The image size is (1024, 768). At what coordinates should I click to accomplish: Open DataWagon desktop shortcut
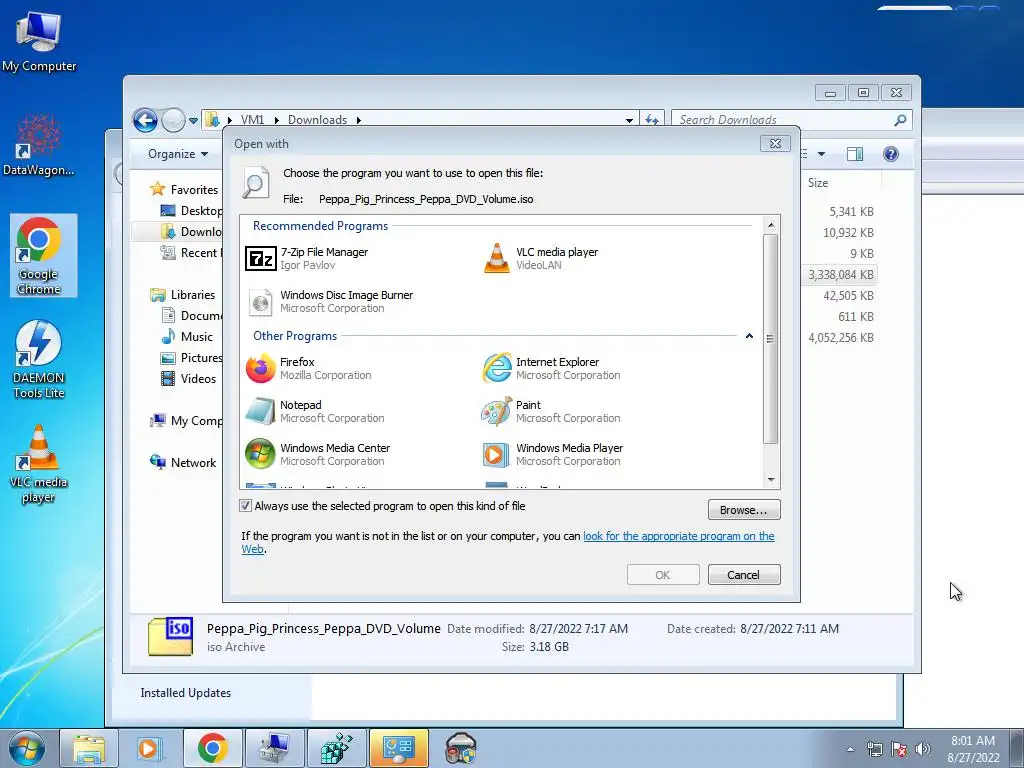[x=39, y=145]
